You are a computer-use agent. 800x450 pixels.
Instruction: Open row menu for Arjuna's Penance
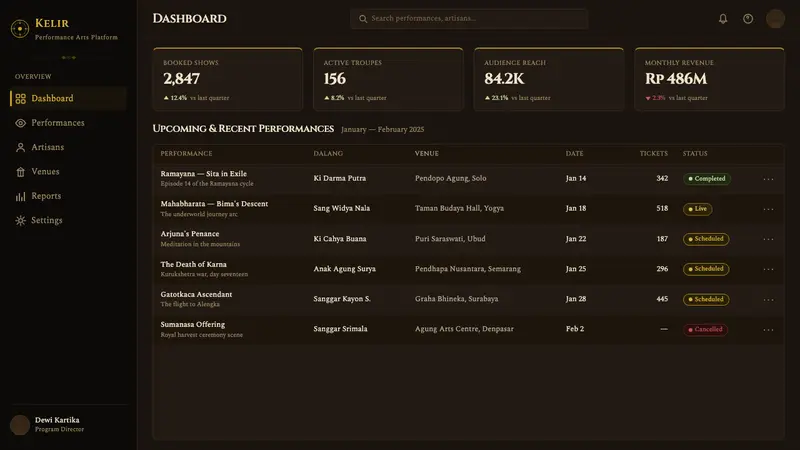(768, 239)
